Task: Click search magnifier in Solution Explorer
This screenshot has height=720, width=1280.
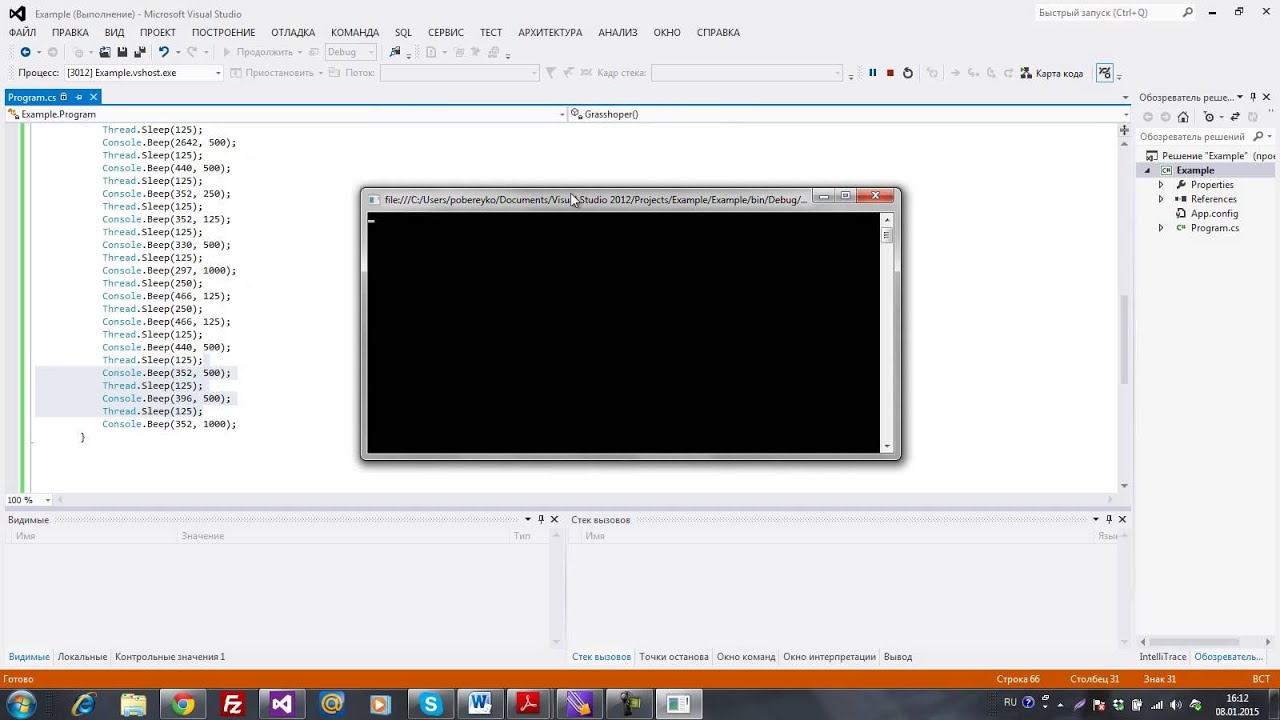Action: point(1259,136)
